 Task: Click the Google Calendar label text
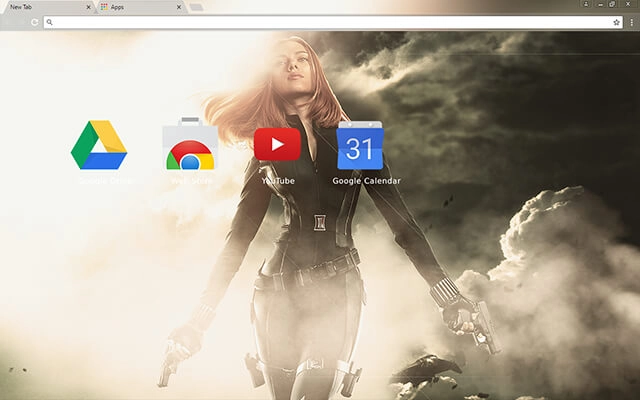pyautogui.click(x=366, y=181)
